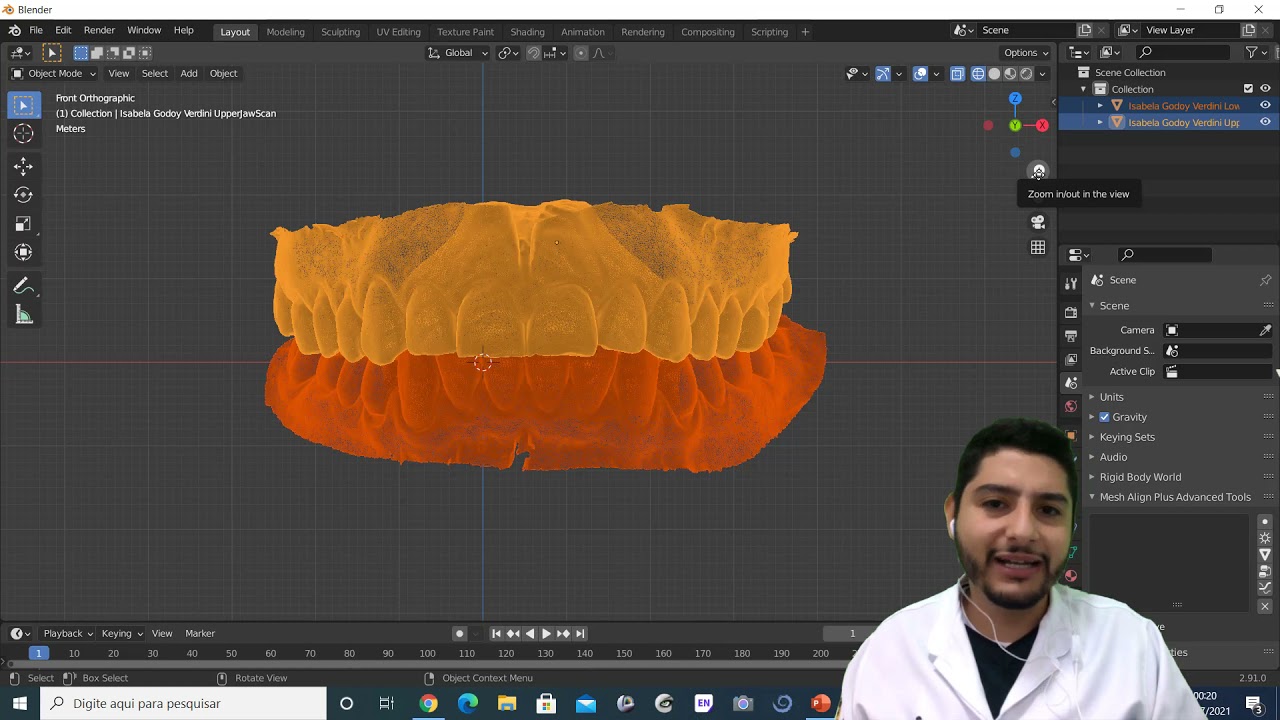The image size is (1280, 720).
Task: Enable the Gravity checkbox
Action: click(1104, 417)
